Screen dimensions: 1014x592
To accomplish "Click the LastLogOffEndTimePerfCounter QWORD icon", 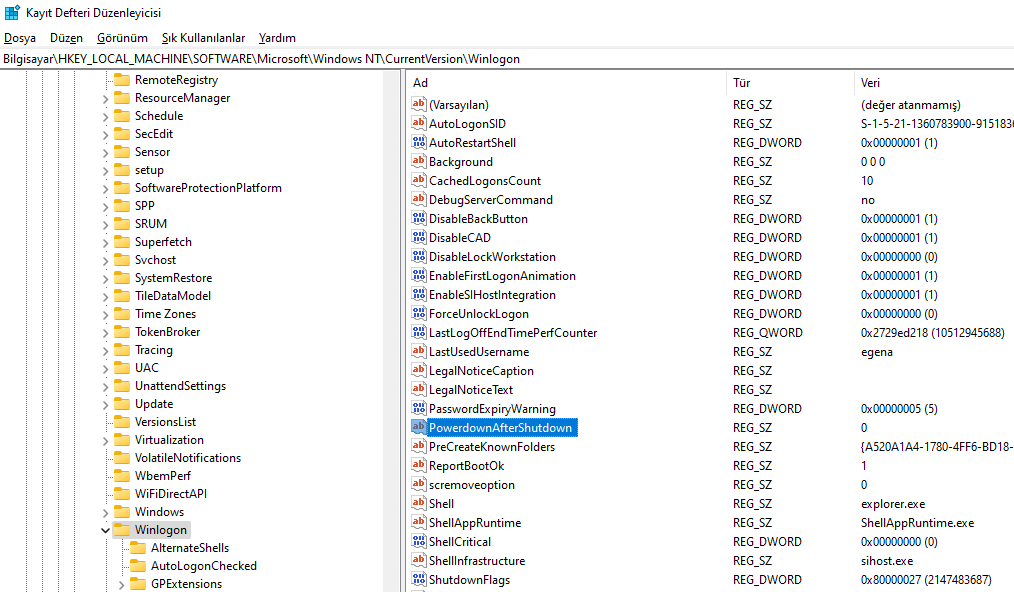I will pos(418,333).
